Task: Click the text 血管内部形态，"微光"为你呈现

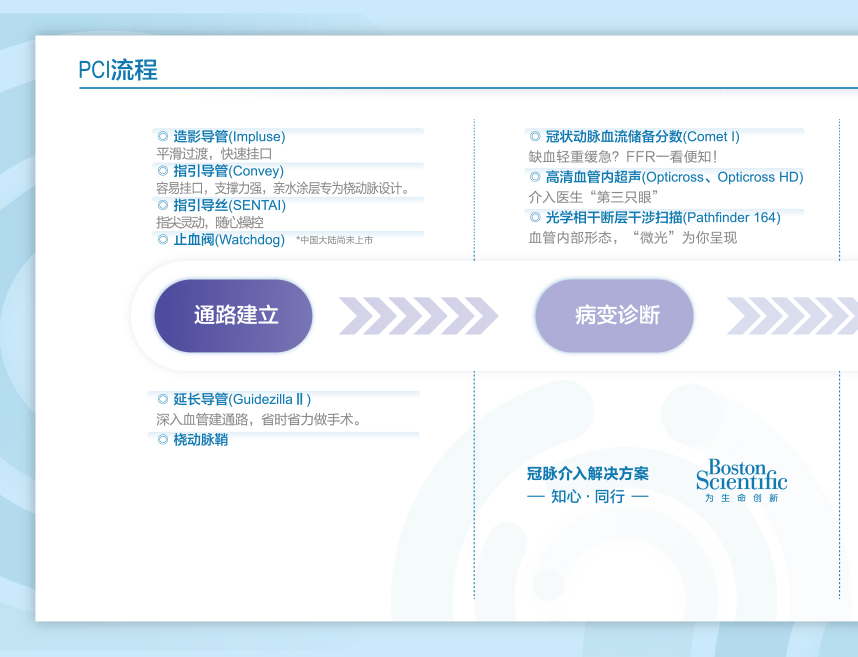Action: pos(633,237)
